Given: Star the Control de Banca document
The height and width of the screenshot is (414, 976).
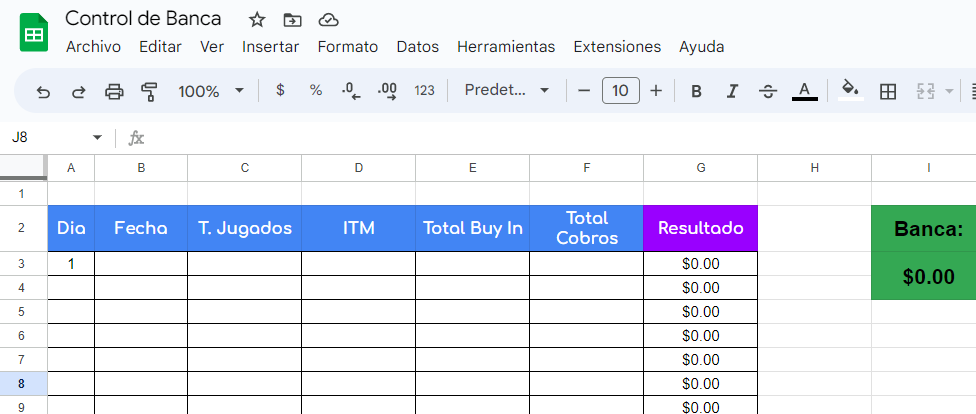Looking at the screenshot, I should point(257,20).
